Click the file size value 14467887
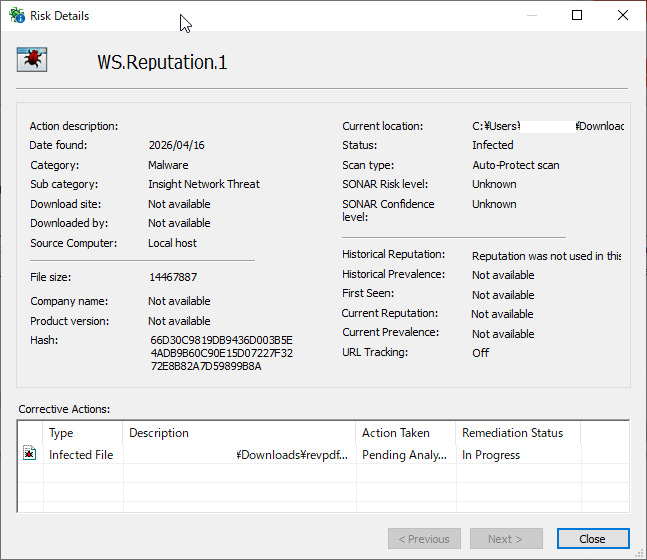Image resolution: width=647 pixels, height=560 pixels. [x=173, y=277]
